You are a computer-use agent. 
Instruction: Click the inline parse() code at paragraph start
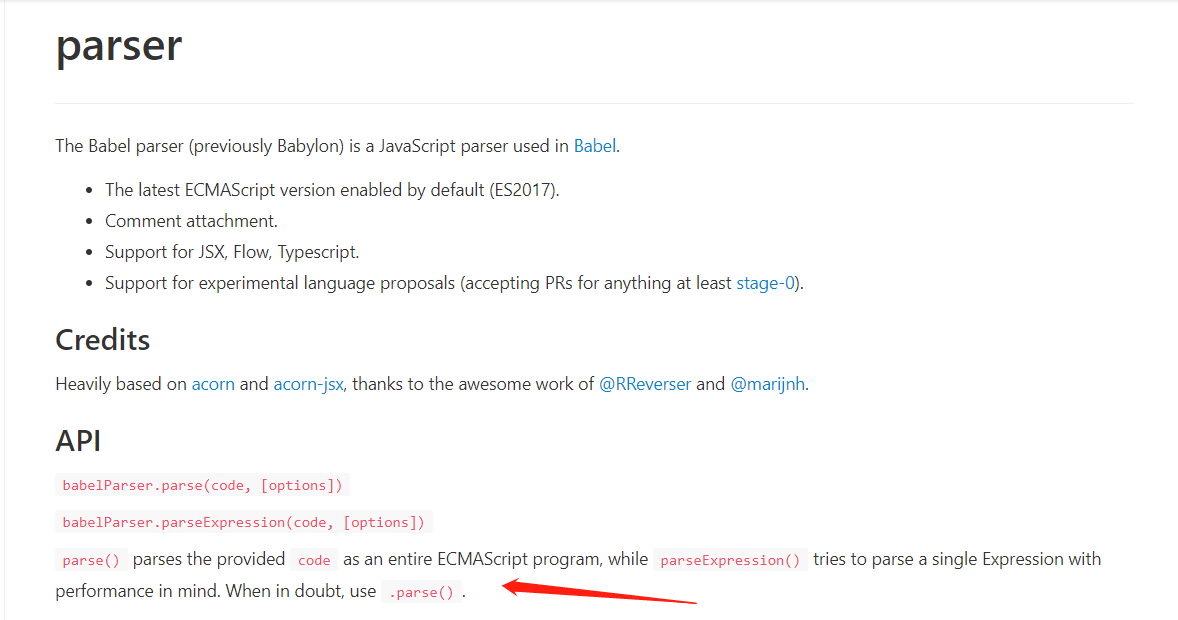coord(91,560)
